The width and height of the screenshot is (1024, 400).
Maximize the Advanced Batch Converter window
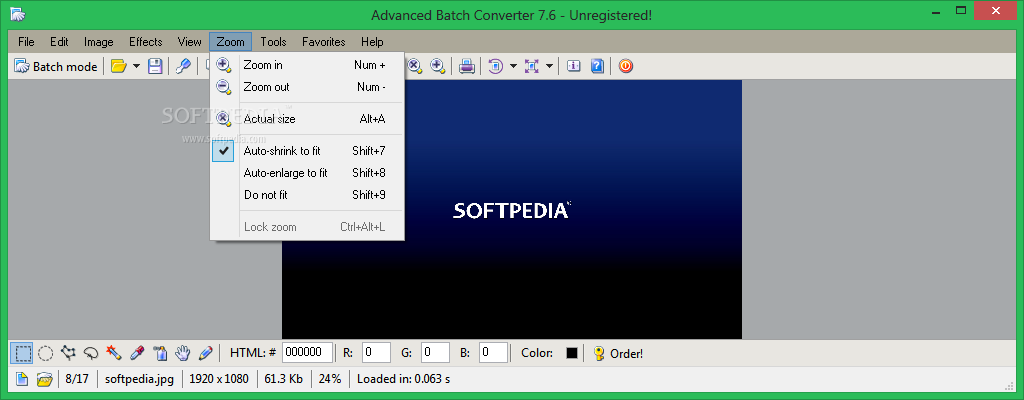960,10
